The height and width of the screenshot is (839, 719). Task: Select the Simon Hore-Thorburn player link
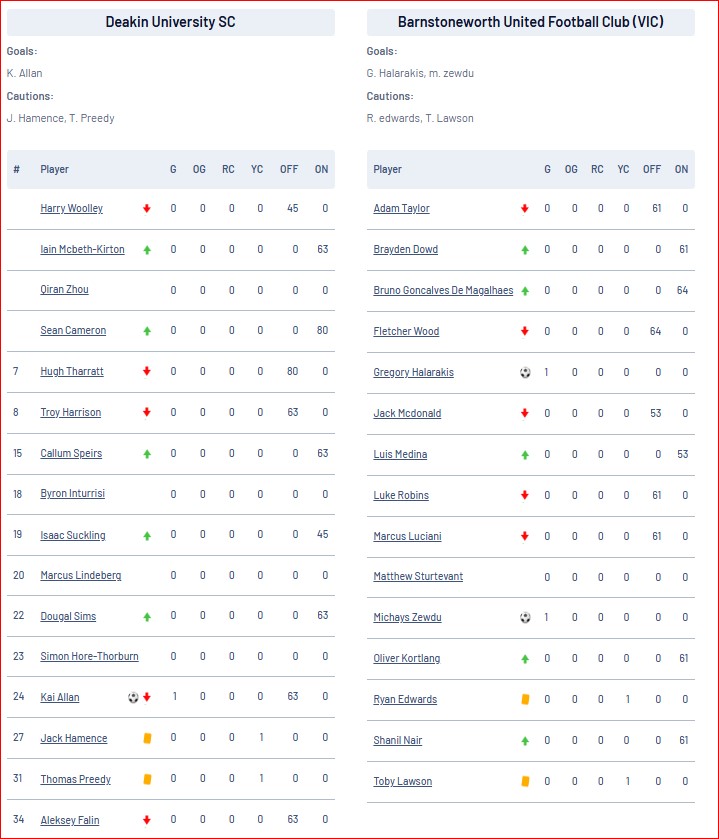click(89, 657)
